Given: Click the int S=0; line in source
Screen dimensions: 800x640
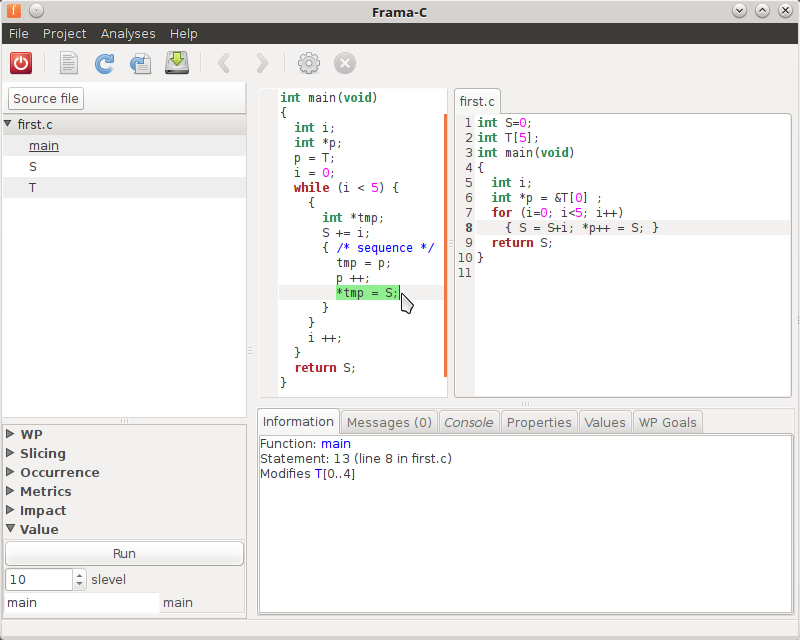Looking at the screenshot, I should (505, 123).
